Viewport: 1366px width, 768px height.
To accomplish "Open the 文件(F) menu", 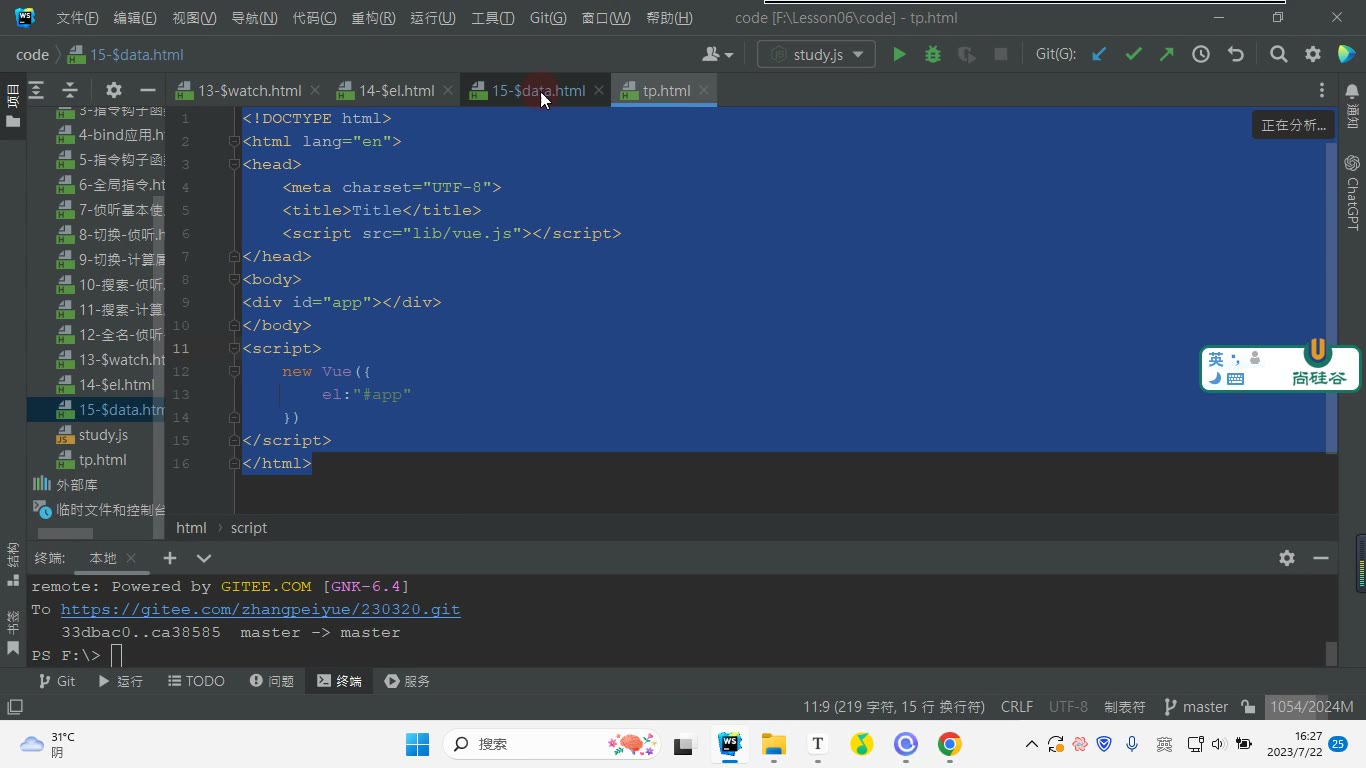I will tap(77, 18).
